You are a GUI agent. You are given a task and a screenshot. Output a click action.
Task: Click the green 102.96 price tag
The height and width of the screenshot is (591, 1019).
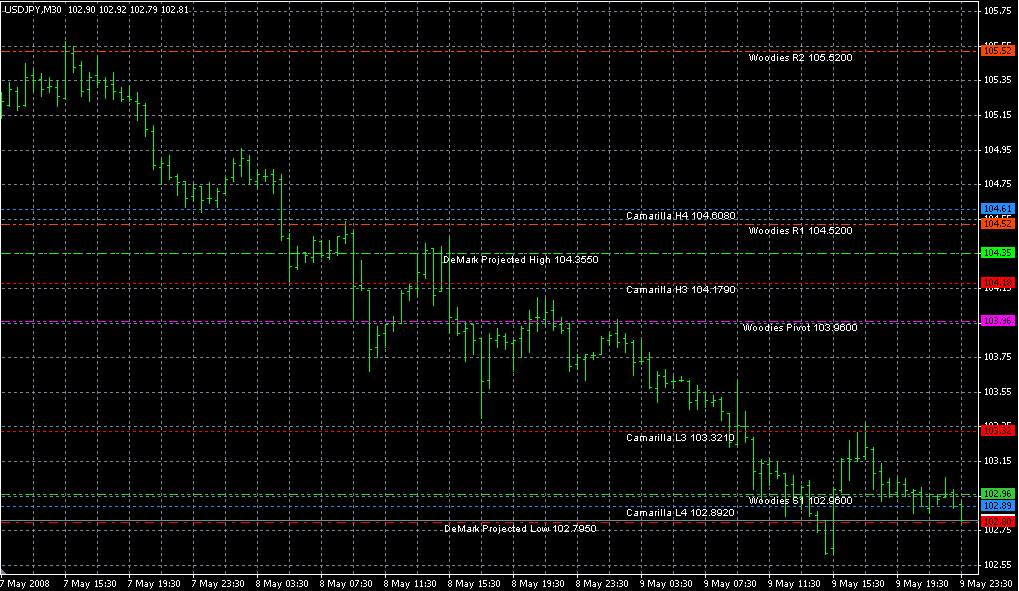click(x=998, y=494)
